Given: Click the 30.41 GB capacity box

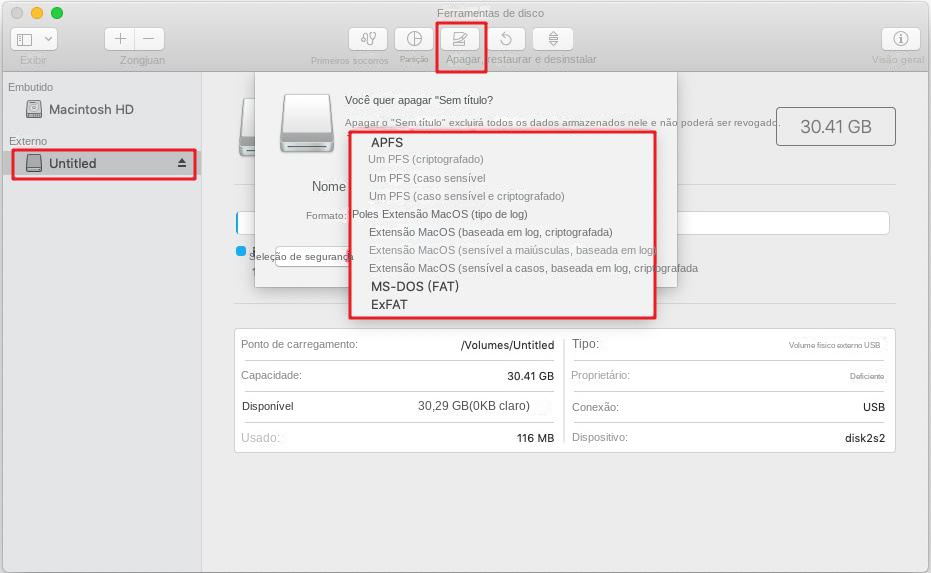Looking at the screenshot, I should click(x=835, y=126).
